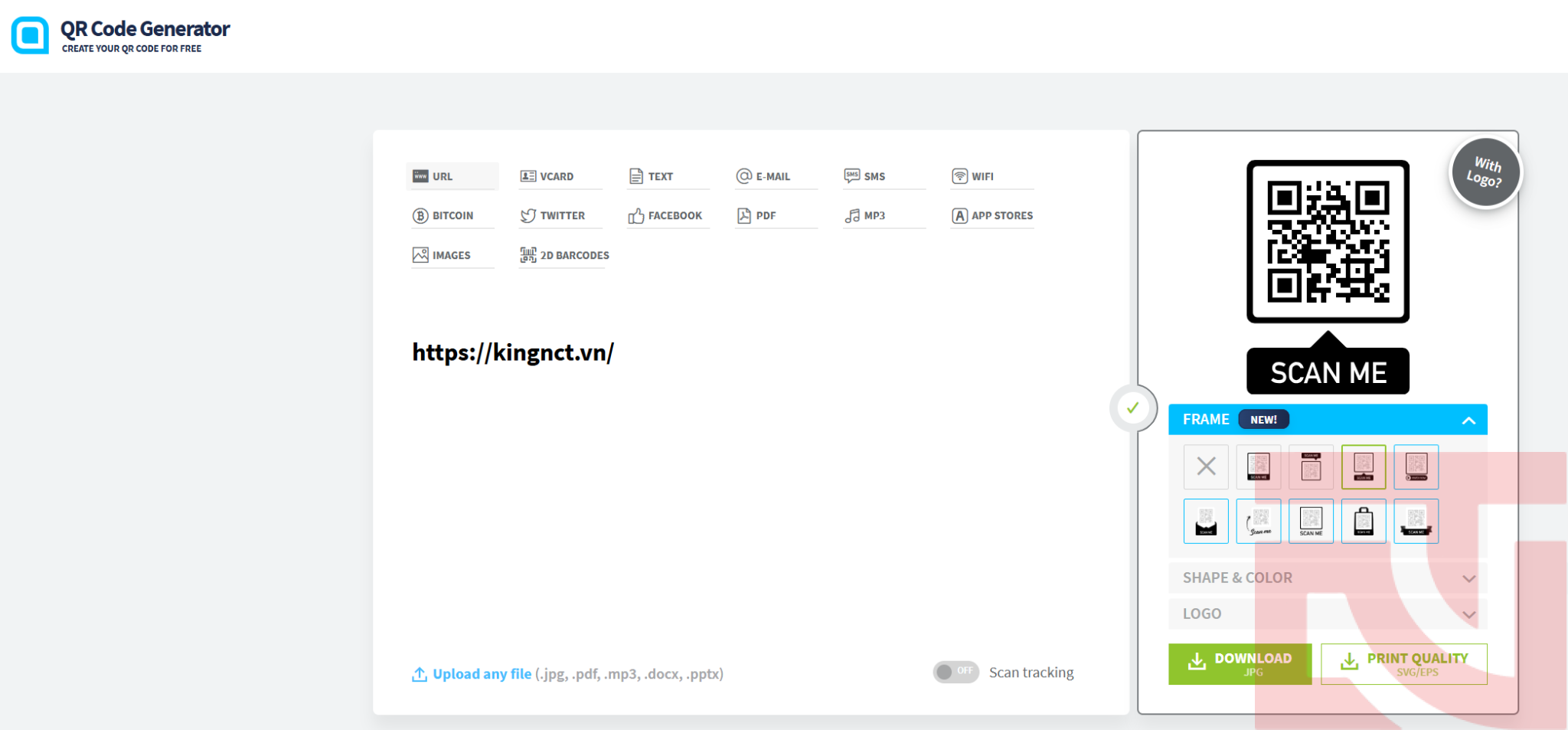
Task: Collapse the FRAME section chevron
Action: (x=1468, y=420)
